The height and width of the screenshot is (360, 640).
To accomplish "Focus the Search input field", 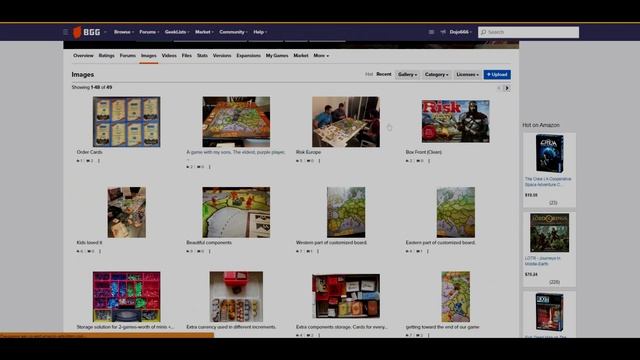I will 528,32.
